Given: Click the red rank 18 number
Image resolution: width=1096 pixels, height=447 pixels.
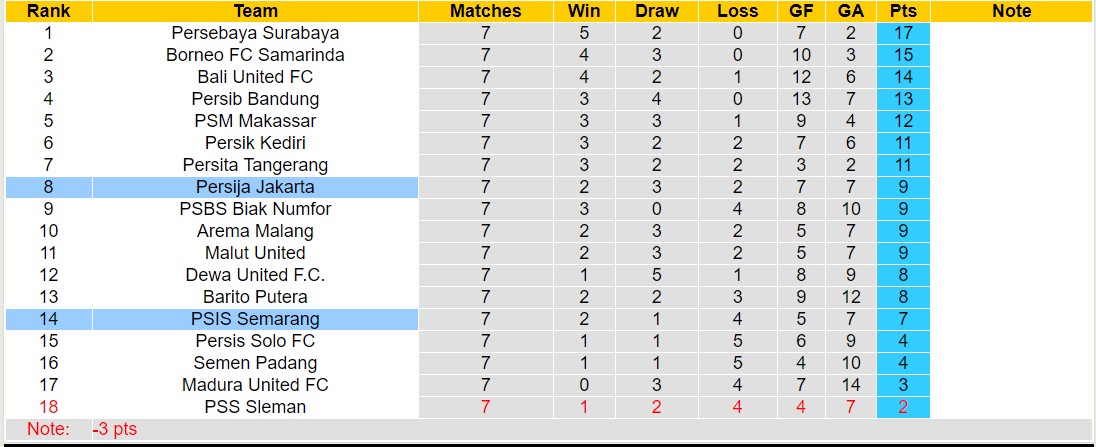Looking at the screenshot, I should pyautogui.click(x=48, y=407).
